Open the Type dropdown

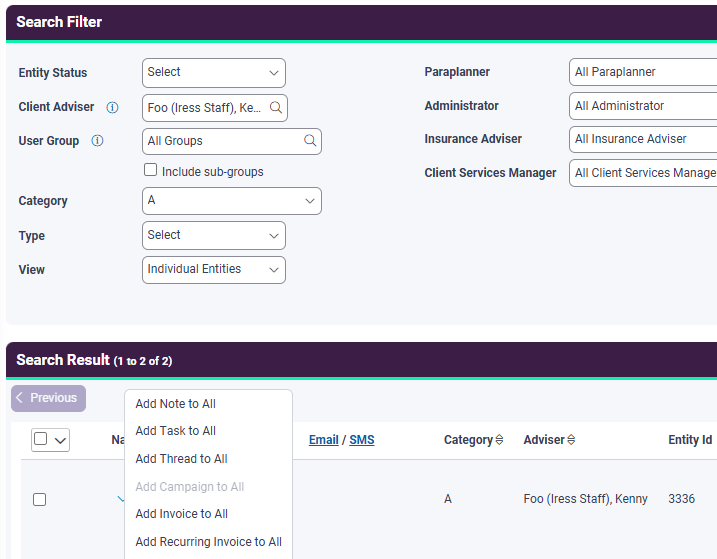213,235
